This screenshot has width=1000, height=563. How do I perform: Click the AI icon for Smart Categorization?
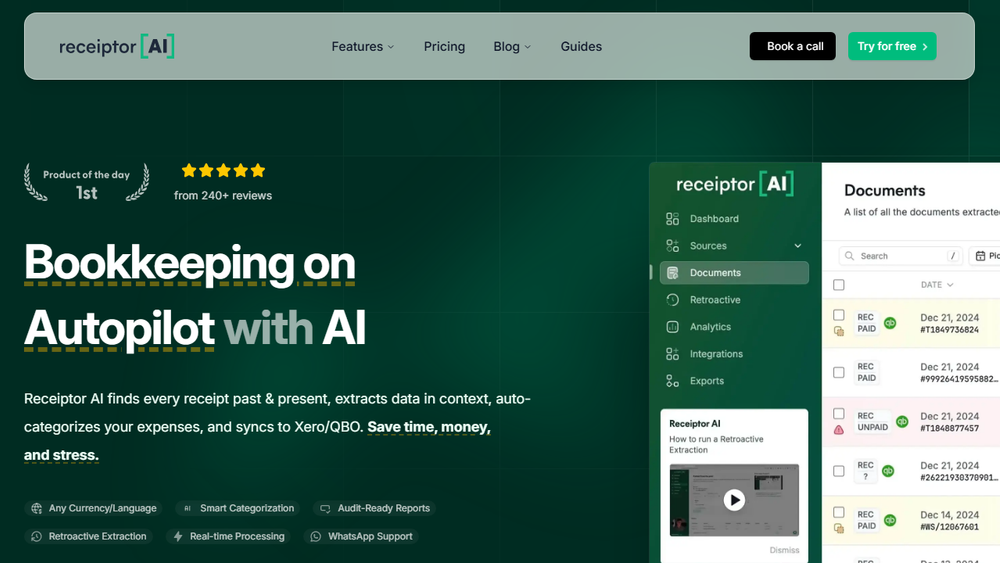(x=187, y=508)
